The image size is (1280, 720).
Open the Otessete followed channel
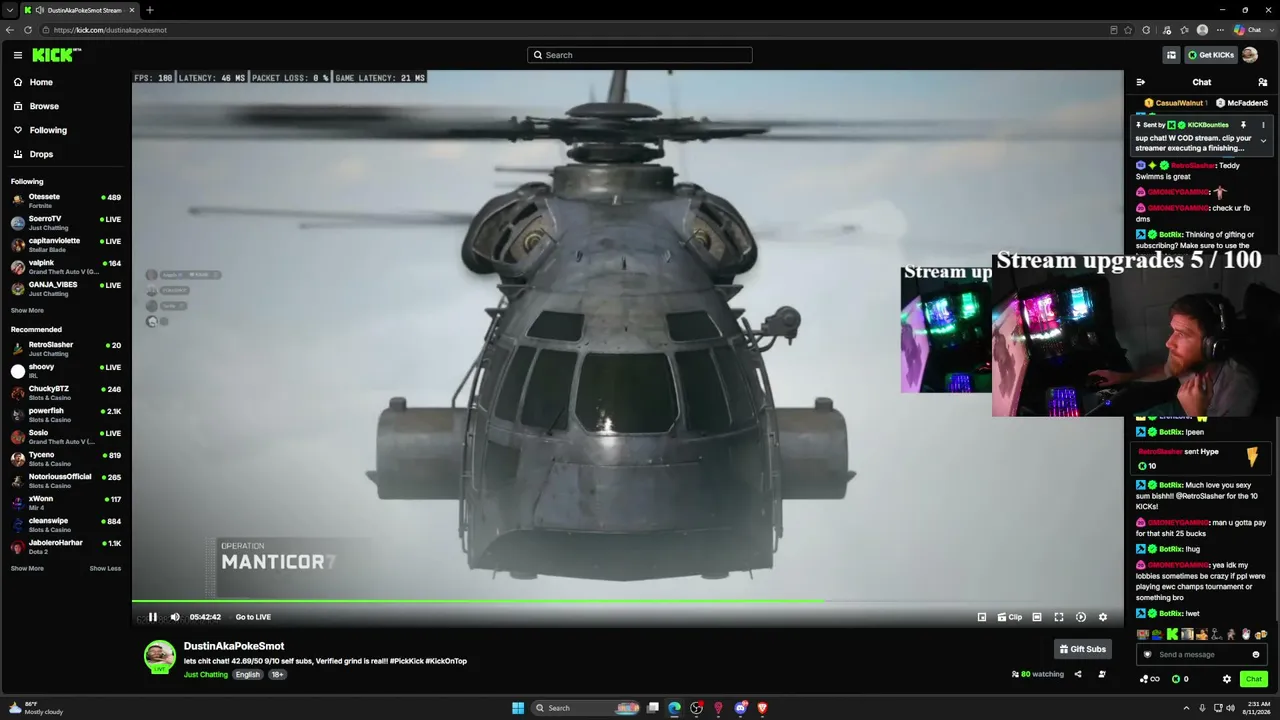(66, 200)
